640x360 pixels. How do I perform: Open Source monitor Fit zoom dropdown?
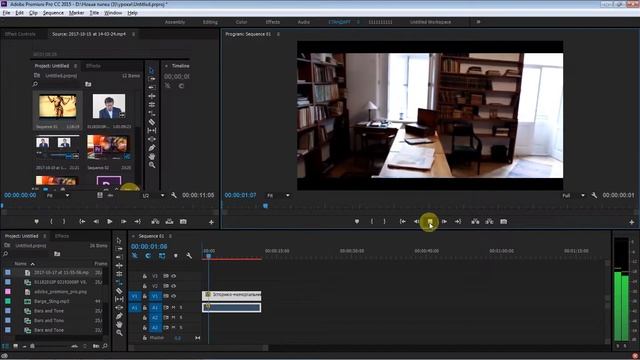(58, 196)
